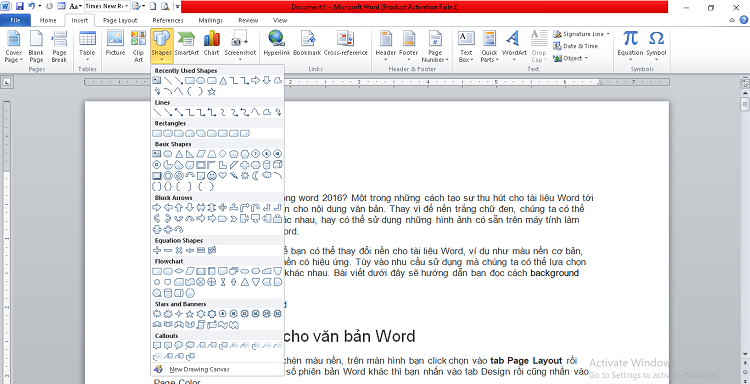Select the Smiley Face in Basic Shapes
Screen dimensions: 750x384
click(211, 176)
